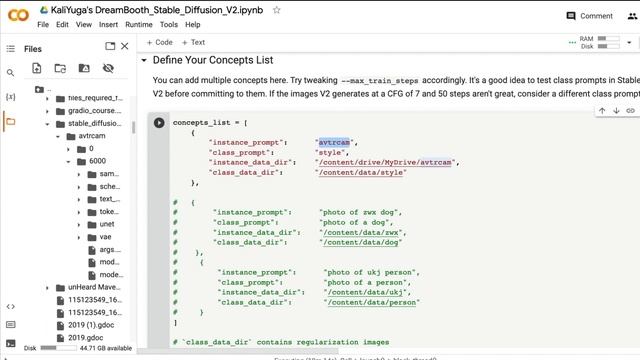
Task: Open the search sidebar icon
Action: coord(11,73)
